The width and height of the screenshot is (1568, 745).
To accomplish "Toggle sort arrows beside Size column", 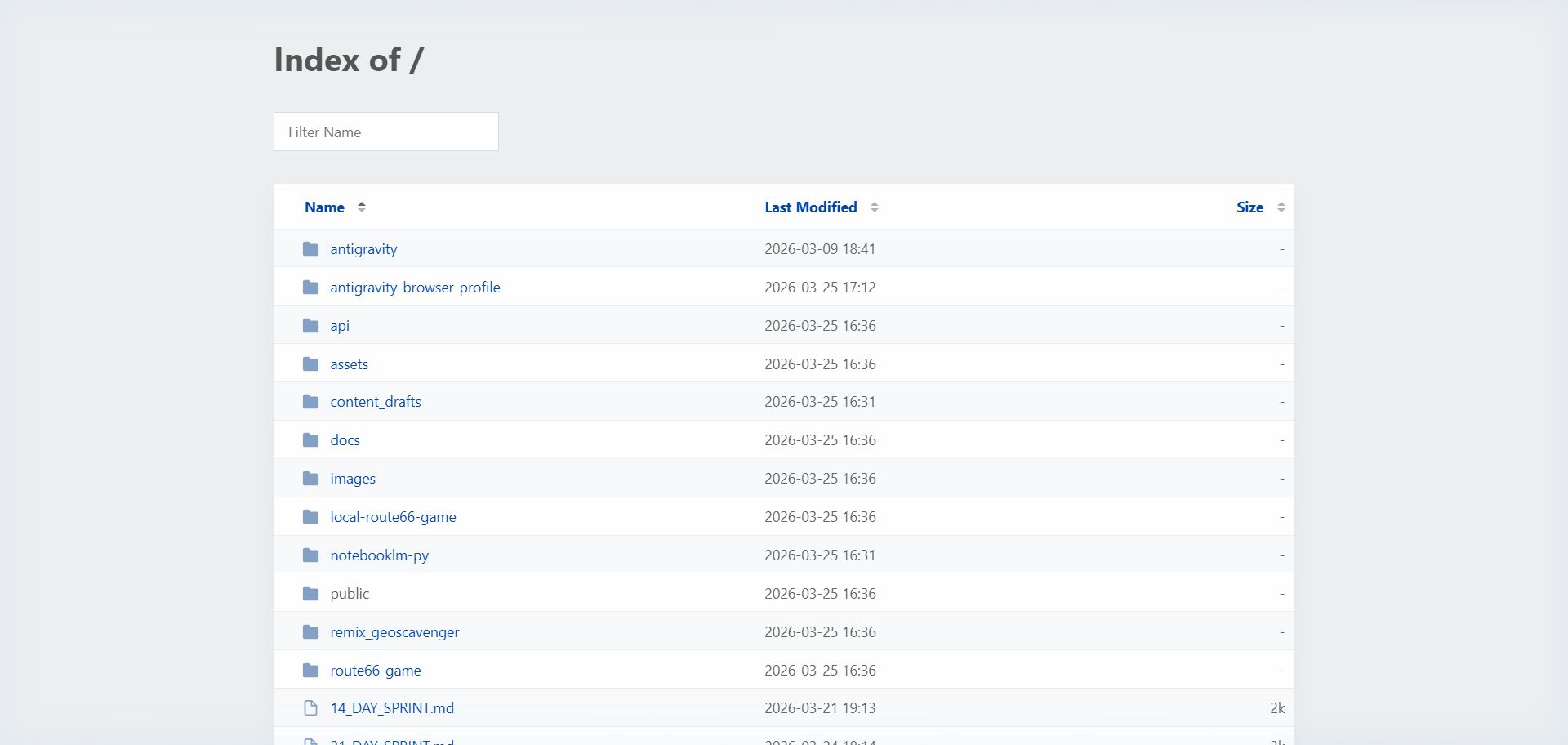I will tap(1281, 207).
